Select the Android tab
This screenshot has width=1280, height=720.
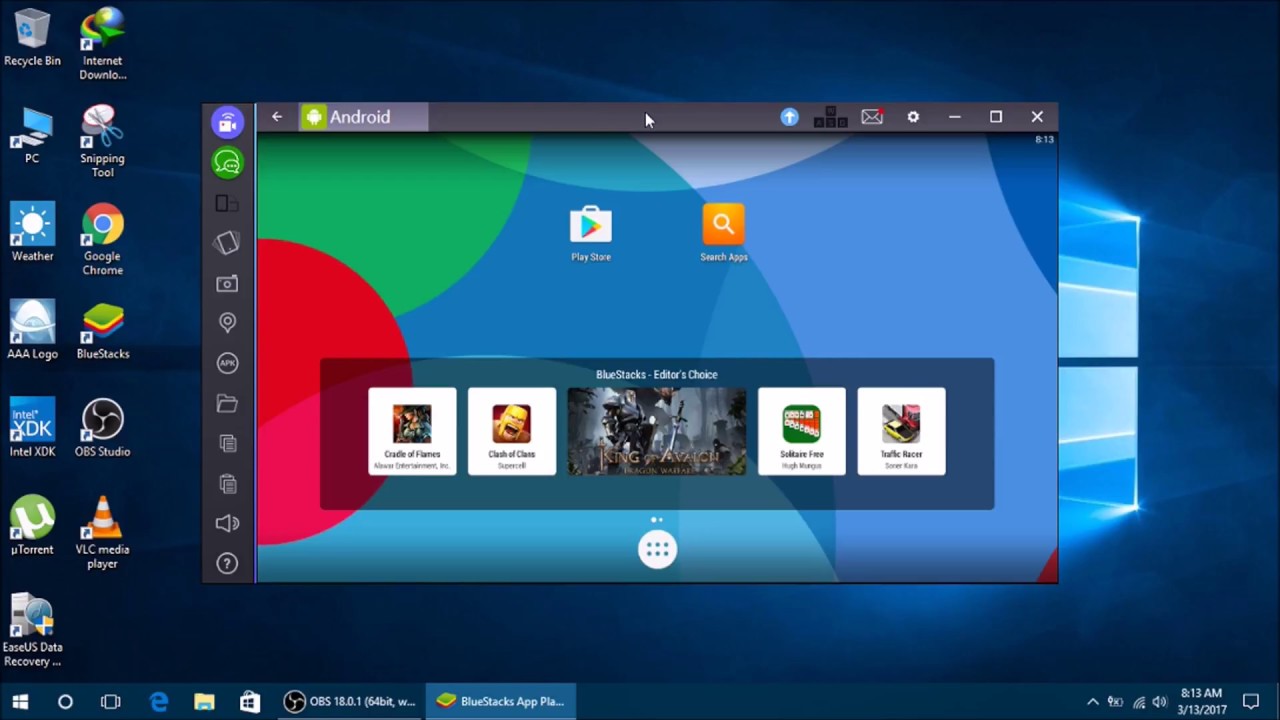362,117
